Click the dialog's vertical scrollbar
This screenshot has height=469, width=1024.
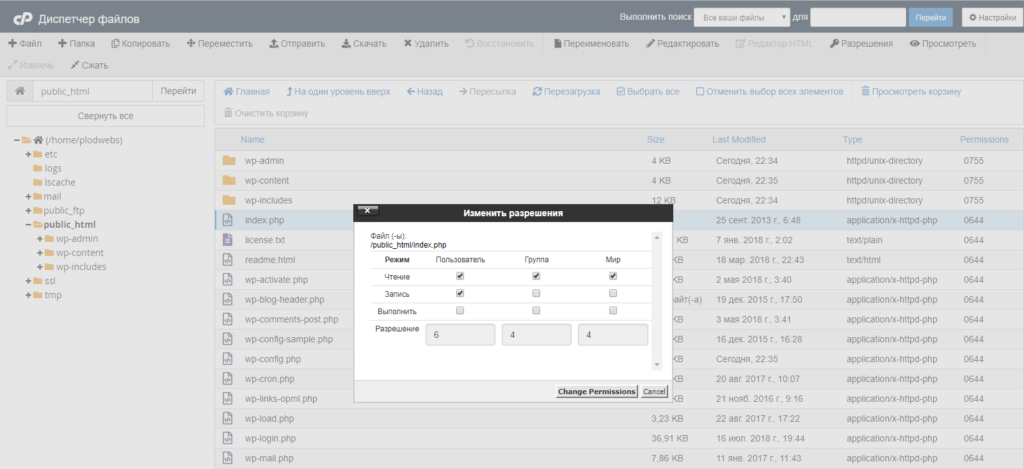tap(657, 300)
